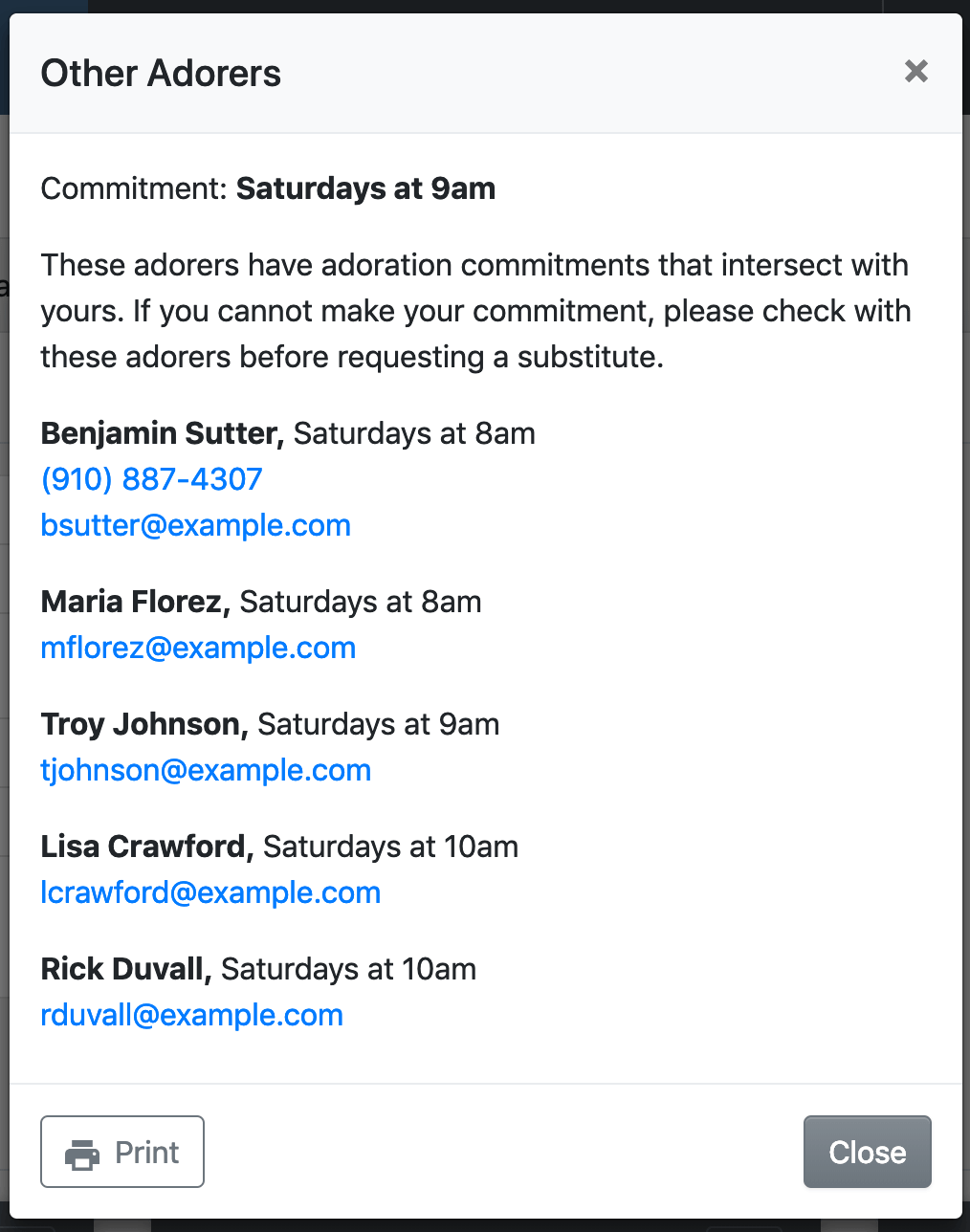Viewport: 970px width, 1232px height.
Task: Dismiss the dialog with the X icon
Action: pyautogui.click(x=915, y=72)
